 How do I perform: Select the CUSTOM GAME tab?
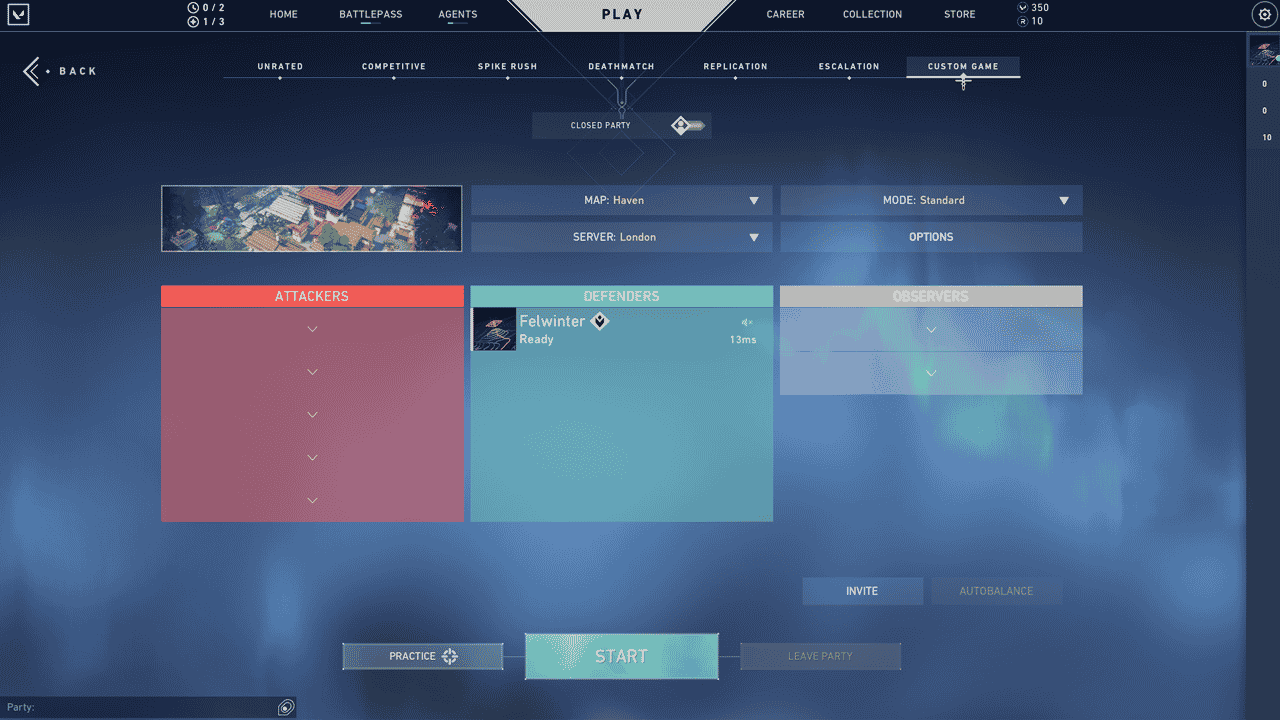(963, 67)
